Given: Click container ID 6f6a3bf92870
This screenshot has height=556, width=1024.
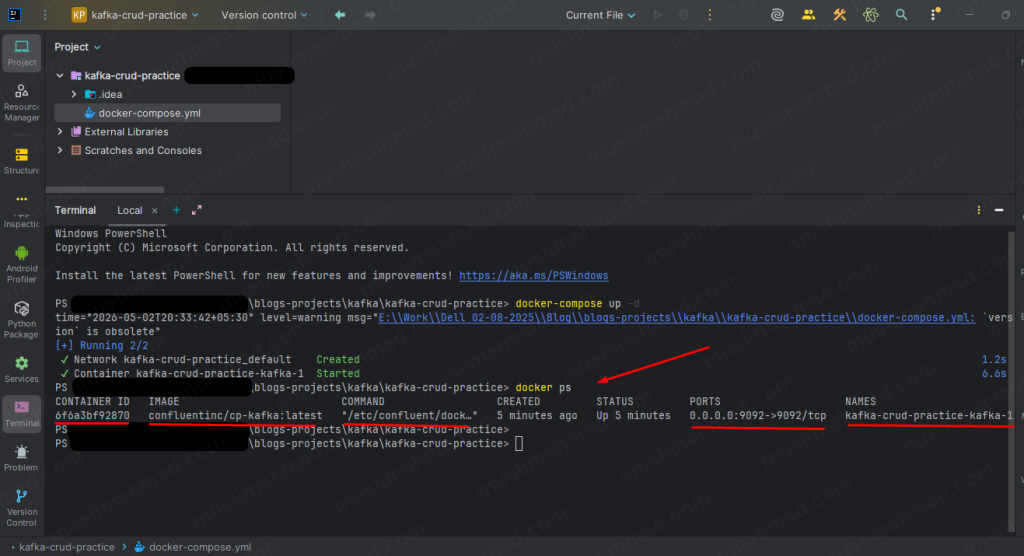Looking at the screenshot, I should point(92,416).
